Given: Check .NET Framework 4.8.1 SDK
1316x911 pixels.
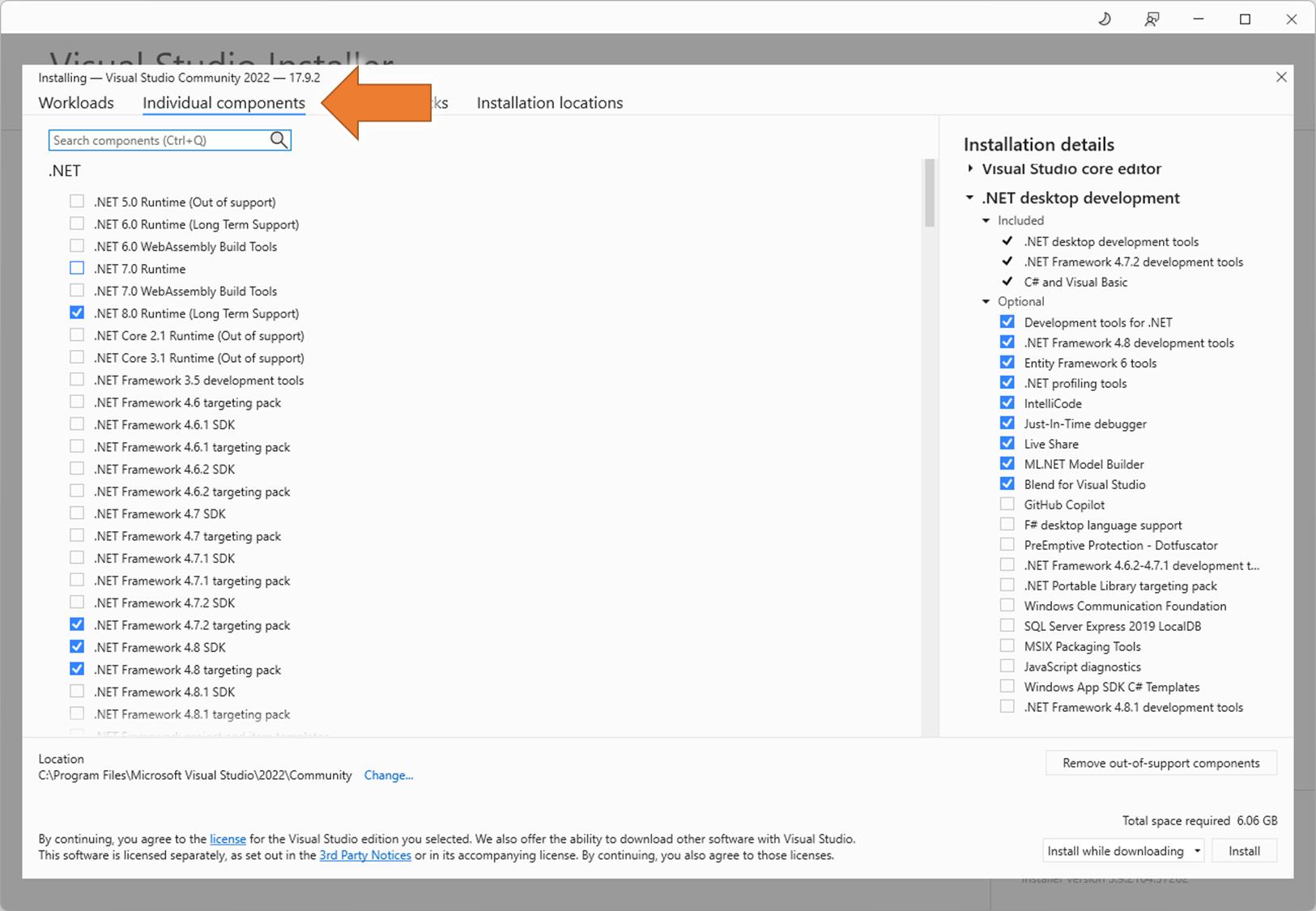Looking at the screenshot, I should pyautogui.click(x=77, y=692).
